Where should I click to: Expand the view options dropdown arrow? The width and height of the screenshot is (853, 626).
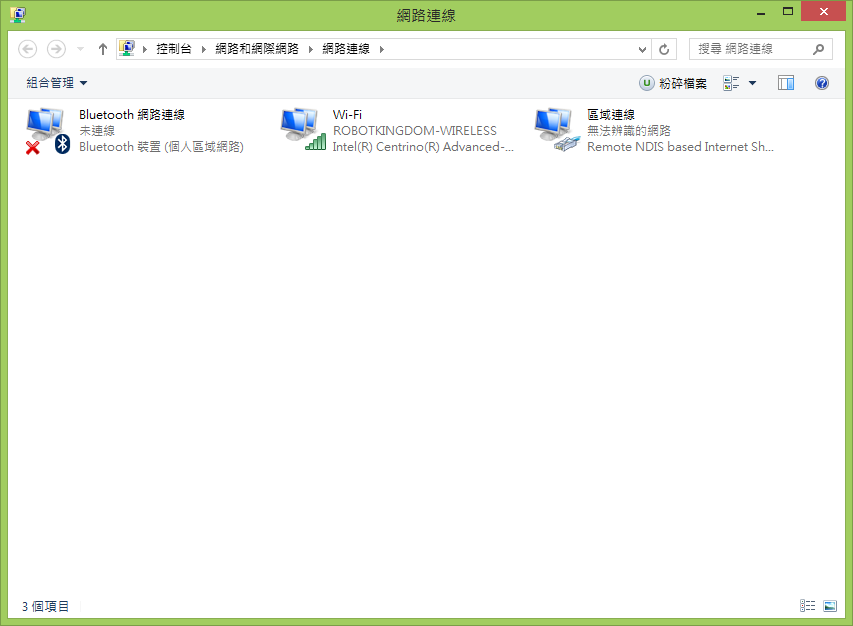click(x=752, y=83)
